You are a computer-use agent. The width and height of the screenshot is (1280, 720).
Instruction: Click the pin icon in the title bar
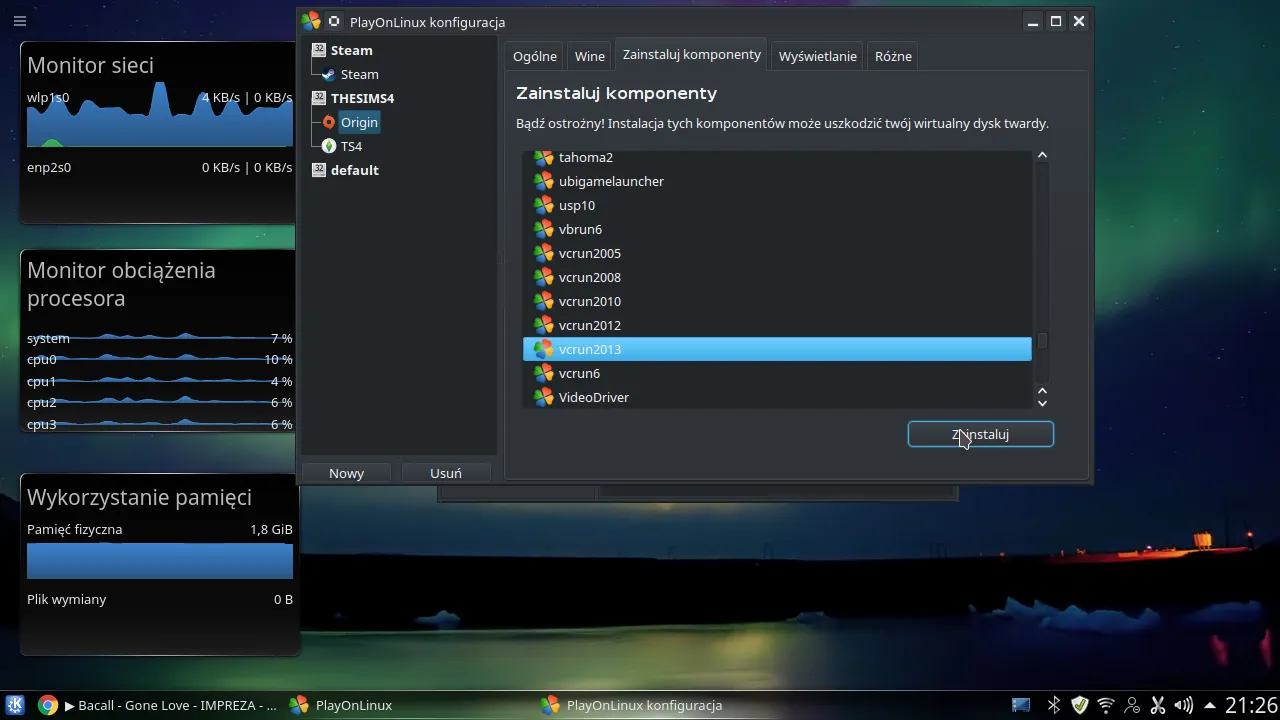coord(334,21)
